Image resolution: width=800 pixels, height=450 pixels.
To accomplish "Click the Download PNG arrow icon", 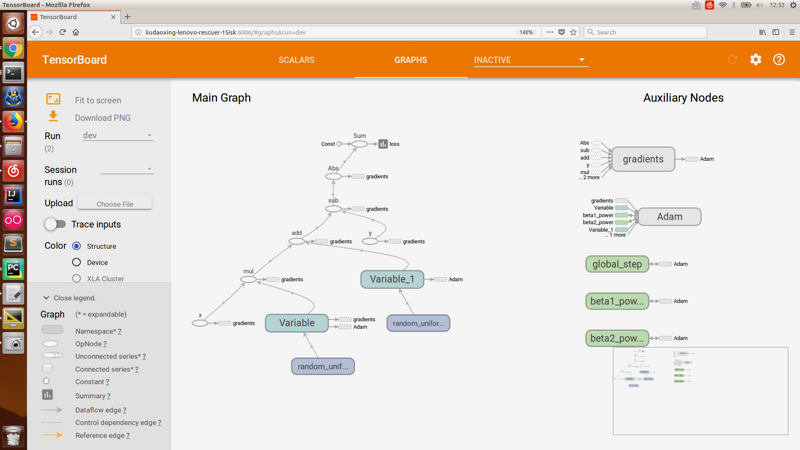I will click(x=53, y=117).
